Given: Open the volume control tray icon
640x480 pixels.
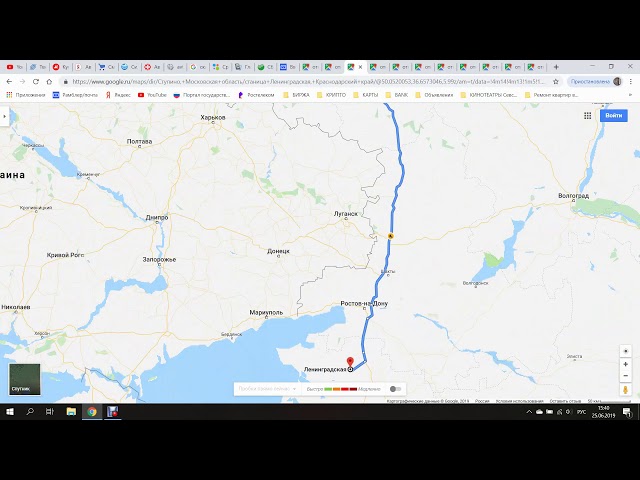Looking at the screenshot, I should tap(568, 412).
